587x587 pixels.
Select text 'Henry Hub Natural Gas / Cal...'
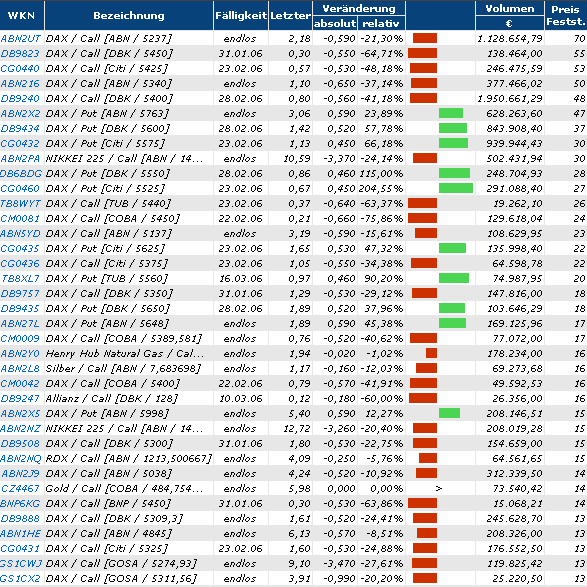125,353
